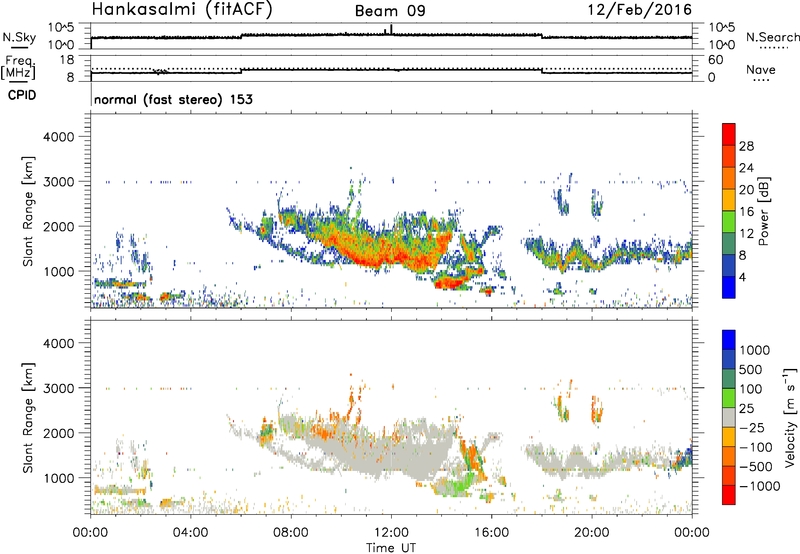Click the '4000' tick on power panel
The height and width of the screenshot is (554, 800).
pos(58,137)
